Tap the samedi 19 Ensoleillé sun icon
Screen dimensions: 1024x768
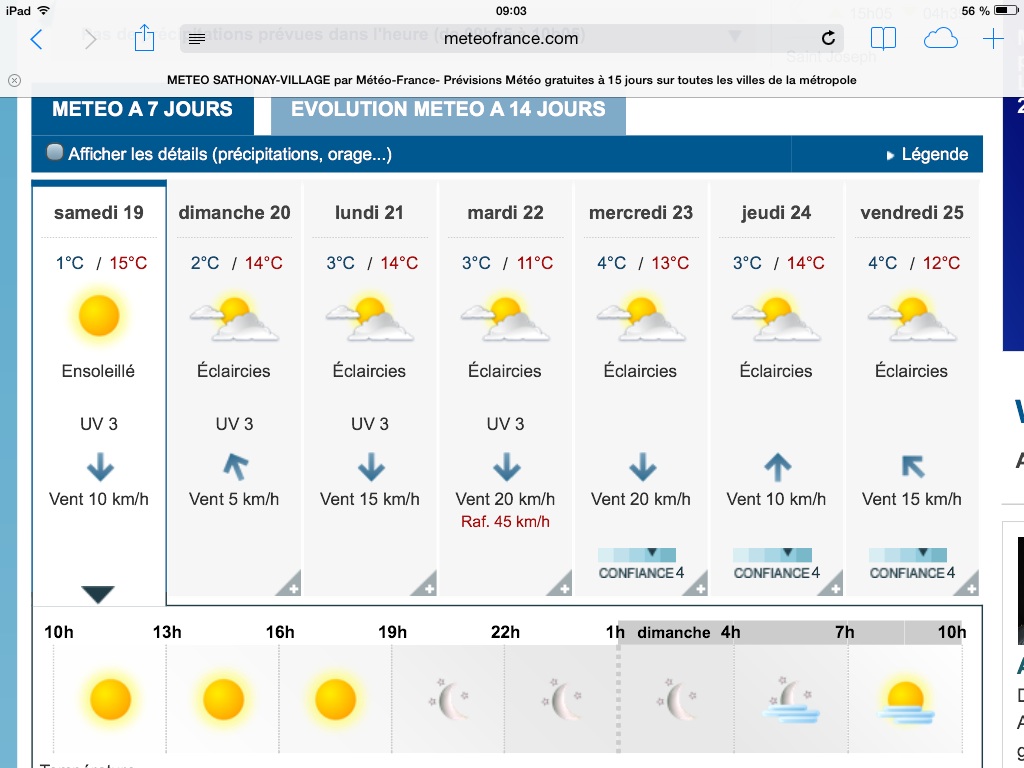[98, 316]
